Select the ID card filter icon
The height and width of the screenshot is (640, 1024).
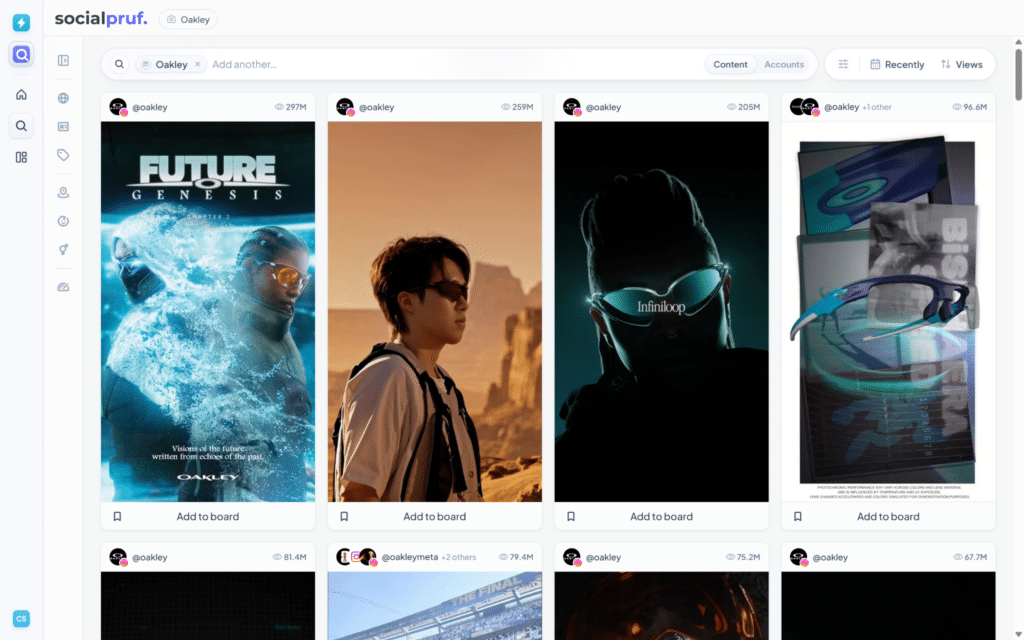(63, 127)
